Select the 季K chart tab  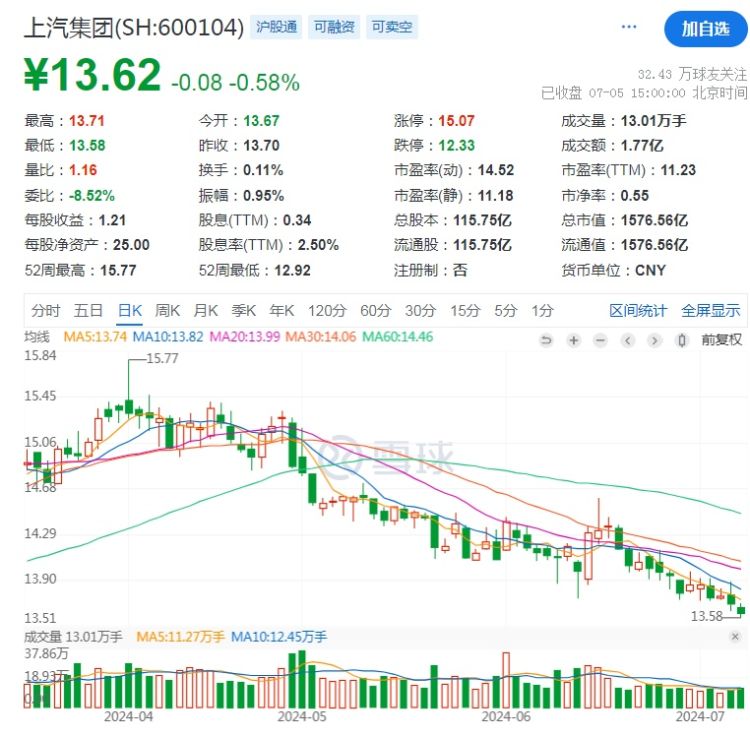click(x=243, y=311)
